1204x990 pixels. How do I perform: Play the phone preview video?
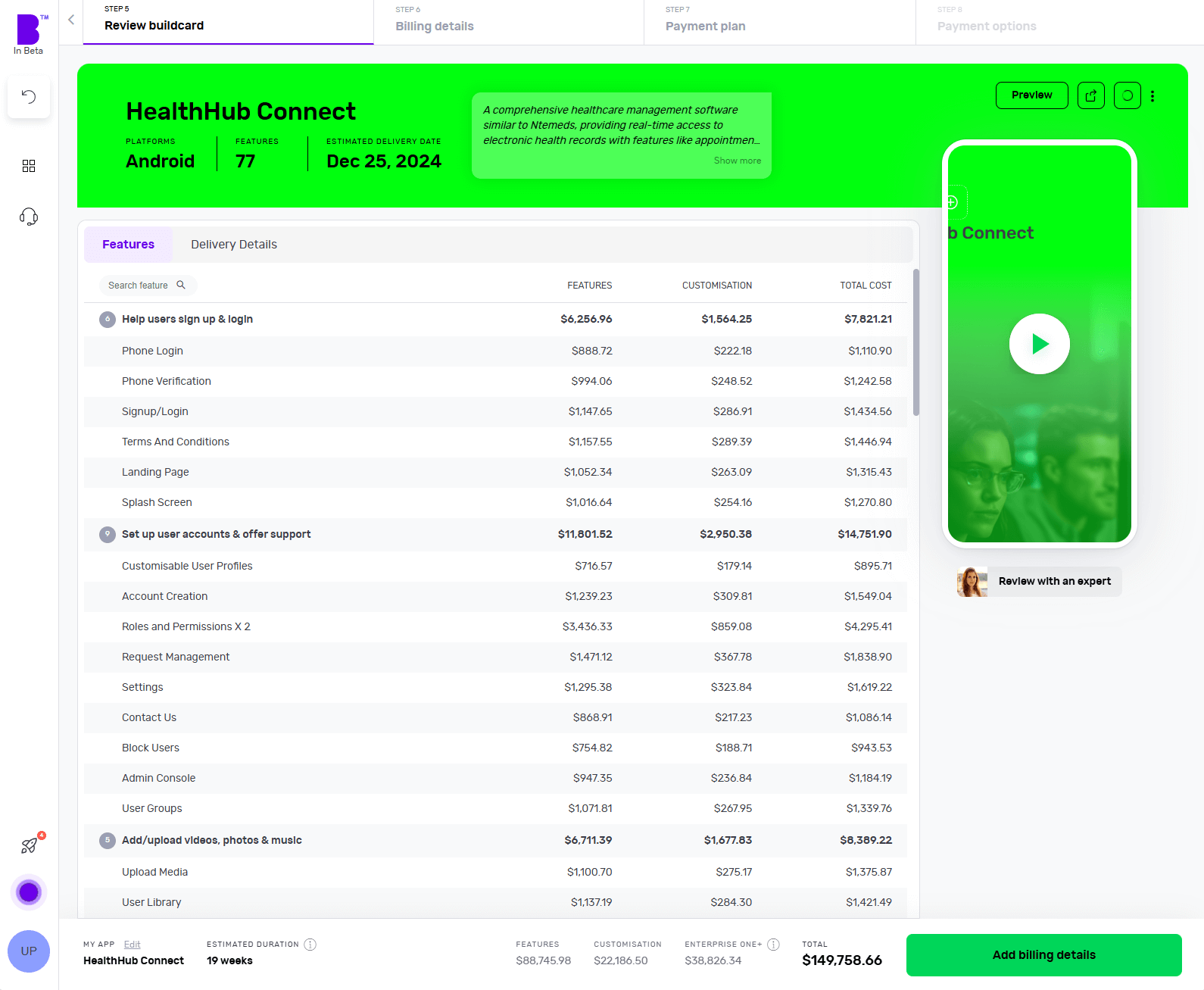(x=1040, y=344)
